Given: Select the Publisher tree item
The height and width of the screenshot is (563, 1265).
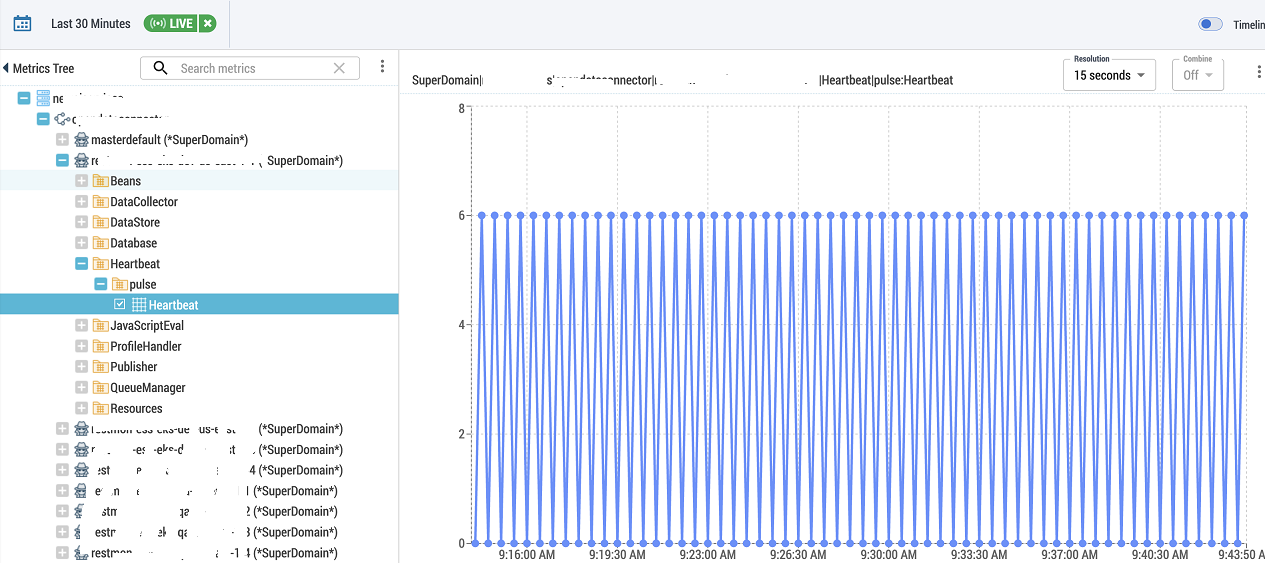Looking at the screenshot, I should coord(133,367).
